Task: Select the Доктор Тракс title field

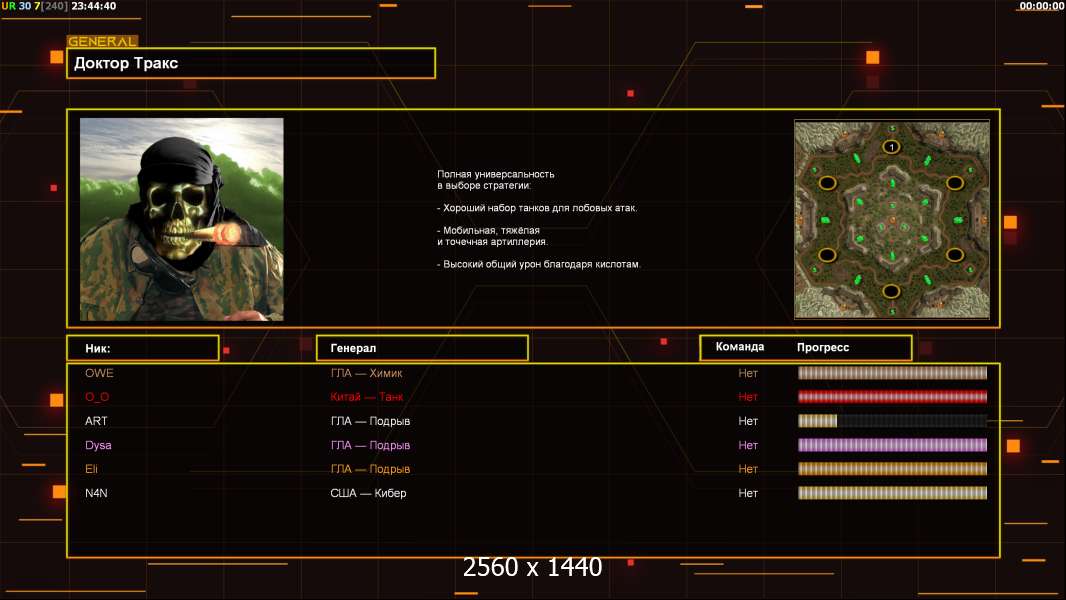Action: click(x=251, y=63)
